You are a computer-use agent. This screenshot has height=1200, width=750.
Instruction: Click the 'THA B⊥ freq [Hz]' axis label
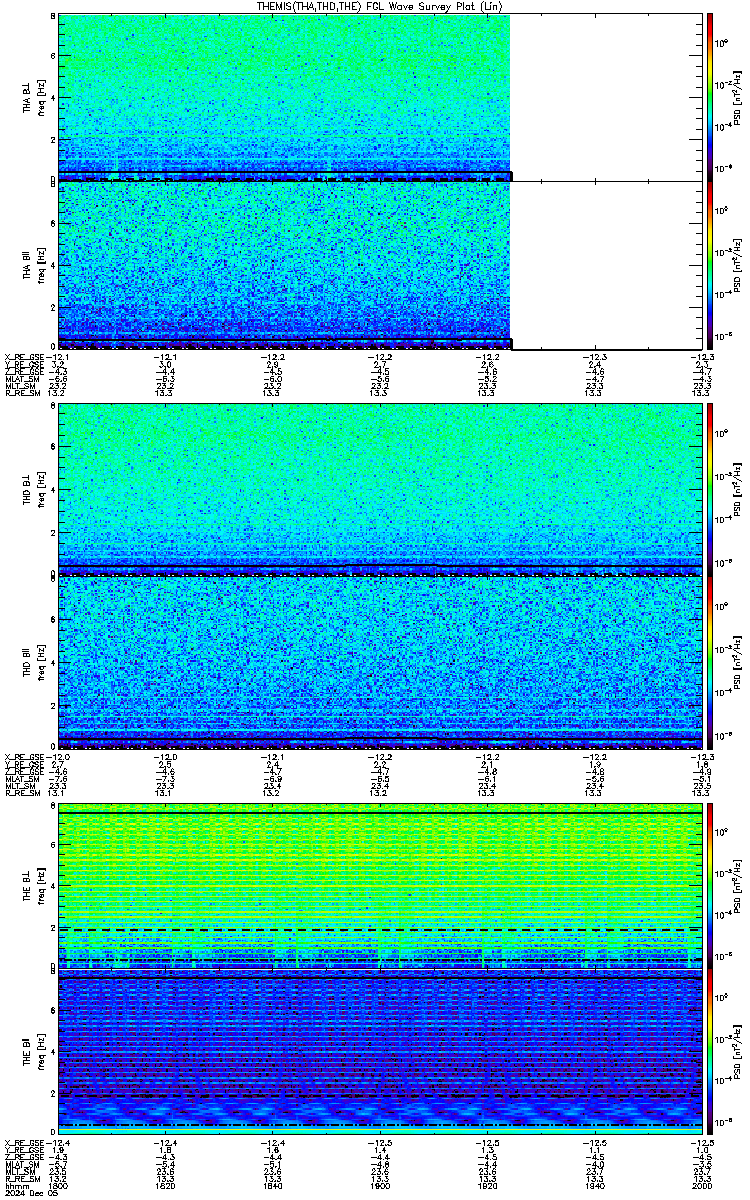(x=33, y=98)
